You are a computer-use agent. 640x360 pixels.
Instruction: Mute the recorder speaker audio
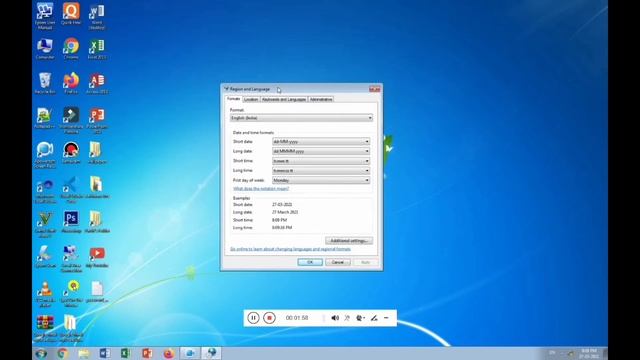click(x=335, y=318)
